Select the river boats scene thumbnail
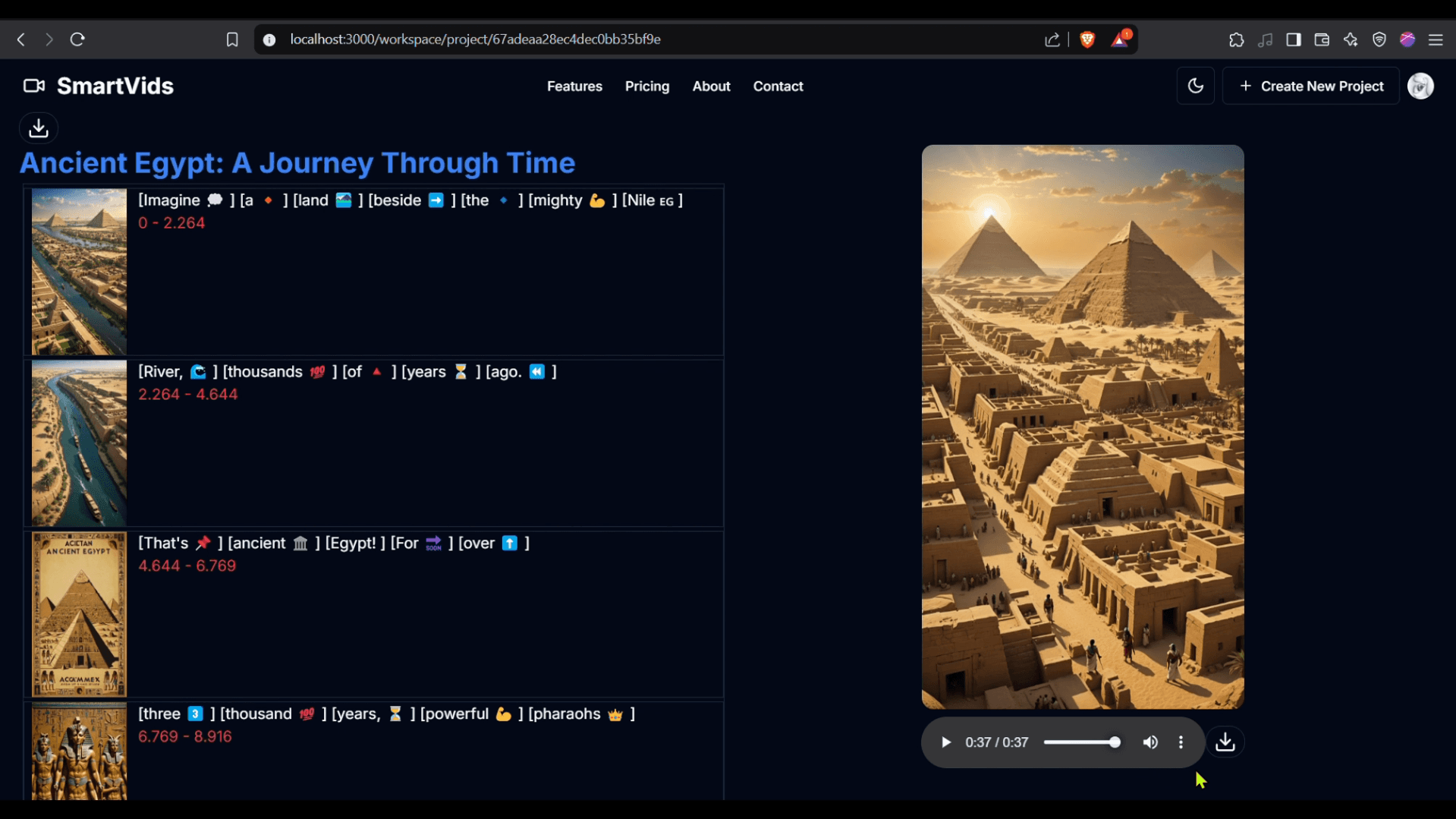 [x=79, y=443]
